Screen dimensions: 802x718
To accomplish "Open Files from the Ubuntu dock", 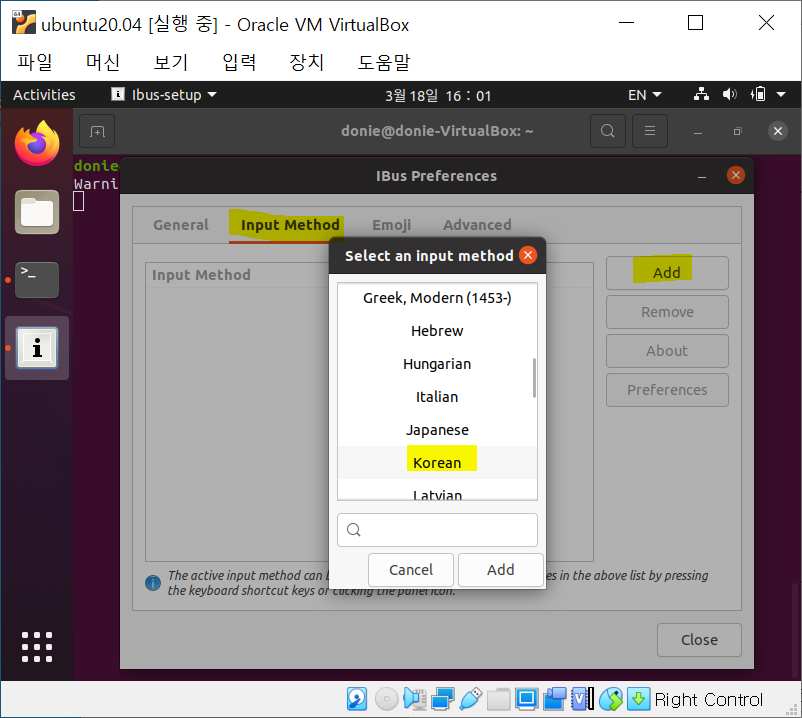I will (x=37, y=212).
